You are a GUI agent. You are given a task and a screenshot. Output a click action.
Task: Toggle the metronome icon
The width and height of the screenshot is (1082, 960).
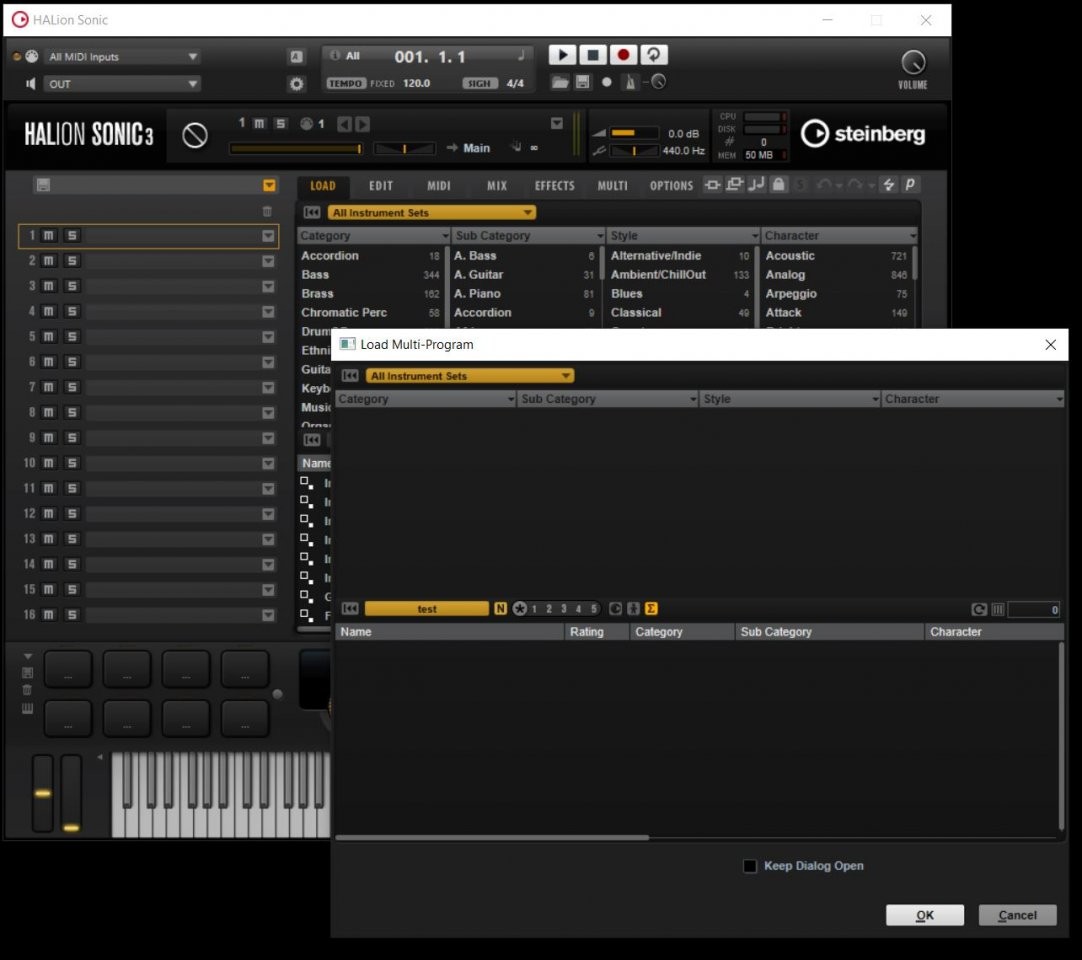(629, 82)
